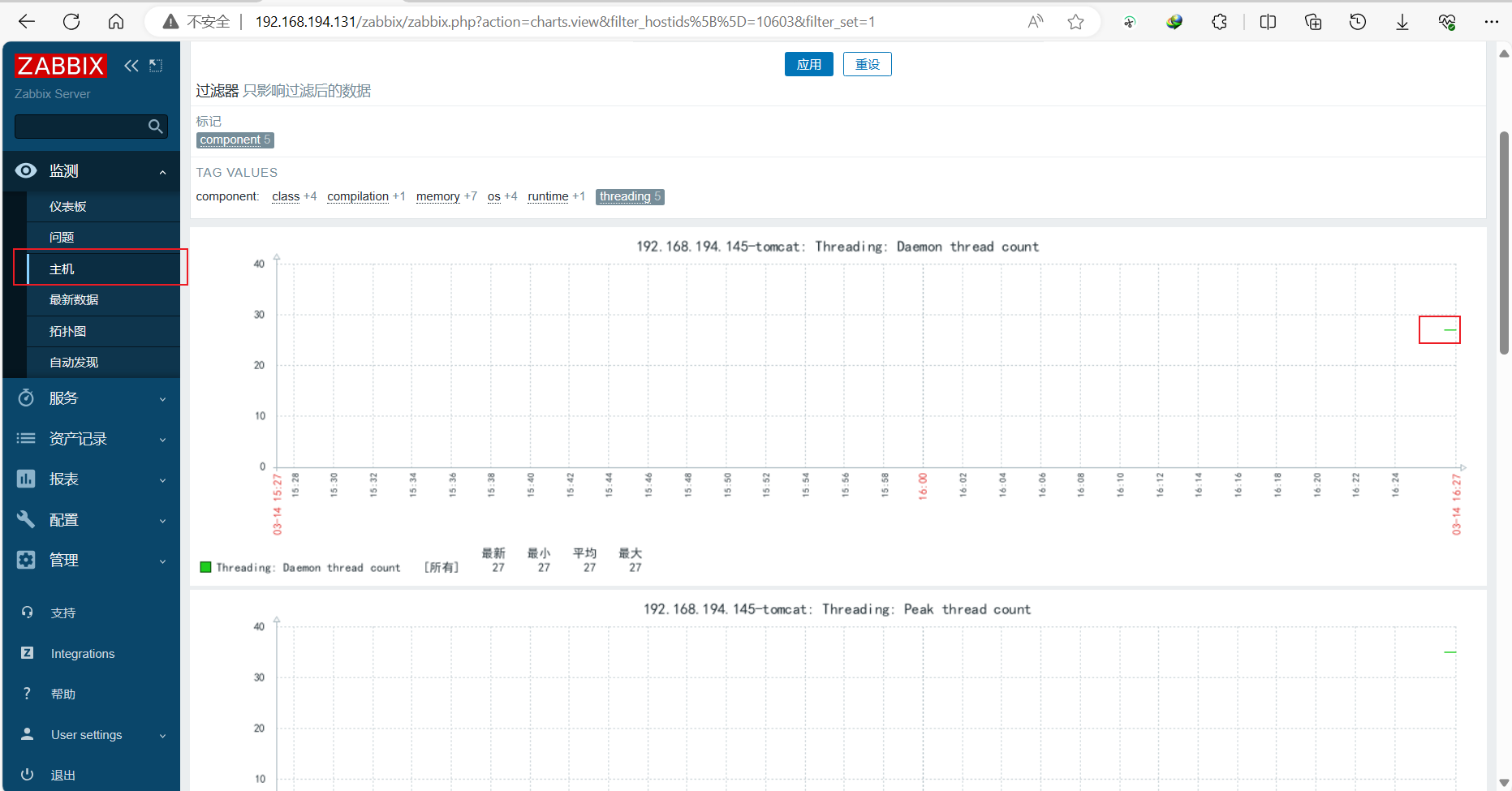The width and height of the screenshot is (1512, 791).
Task: Click the not-secure warning icon
Action: pos(170,22)
